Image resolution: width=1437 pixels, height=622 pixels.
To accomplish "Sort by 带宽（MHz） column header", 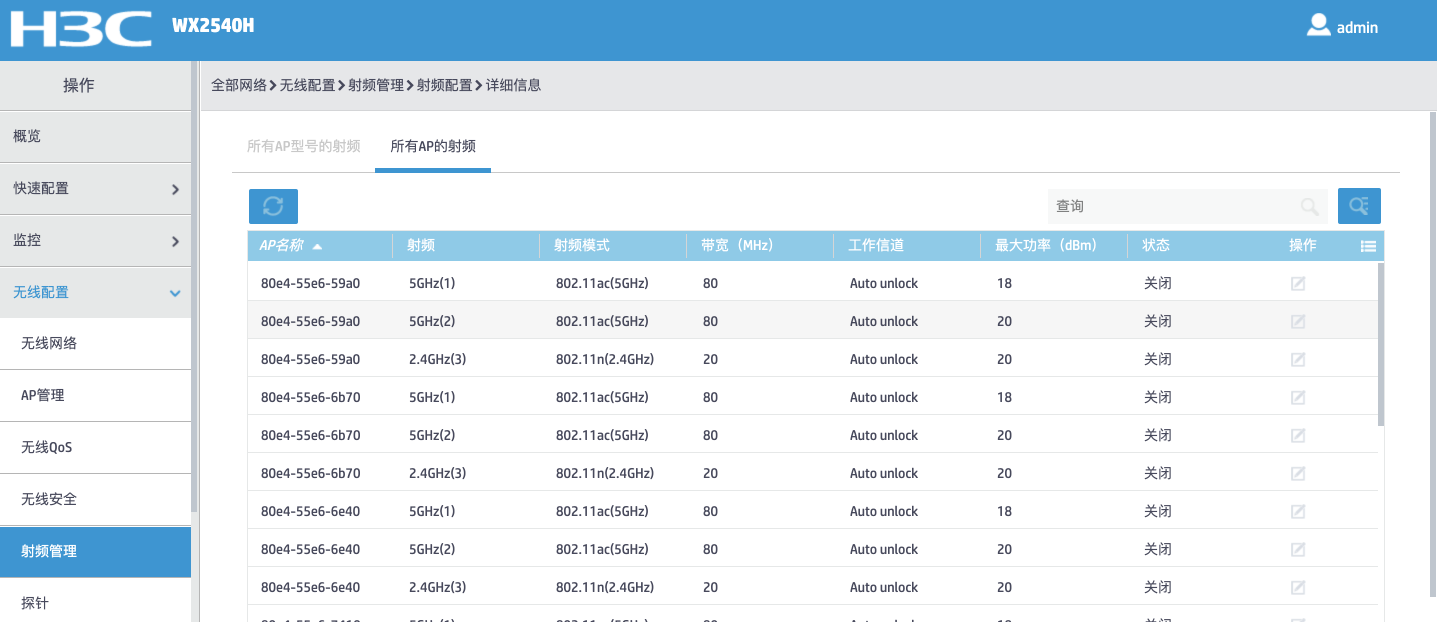I will click(x=761, y=246).
